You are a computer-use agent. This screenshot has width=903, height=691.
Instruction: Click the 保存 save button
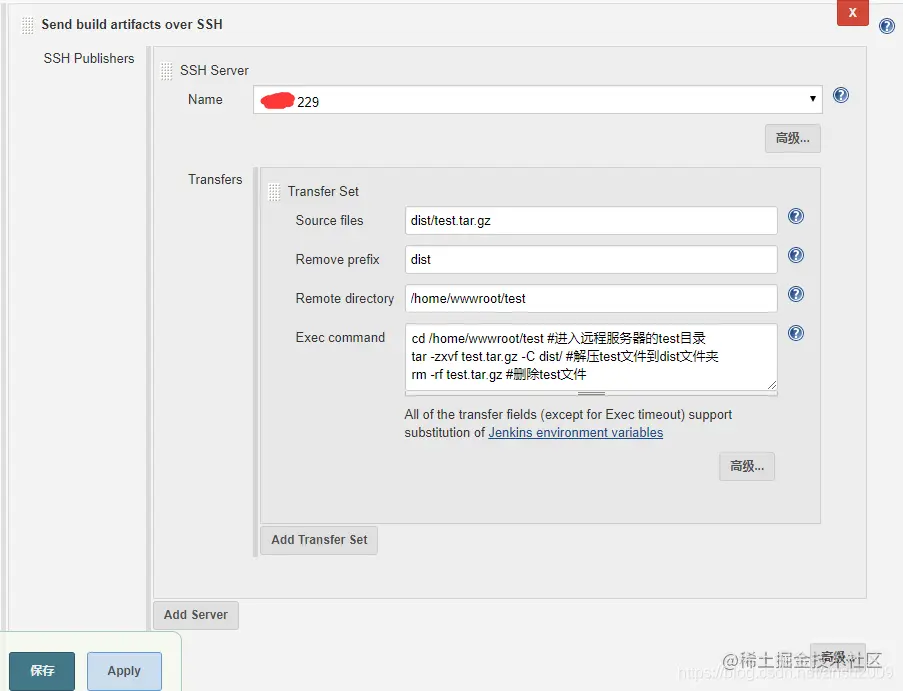click(x=42, y=671)
